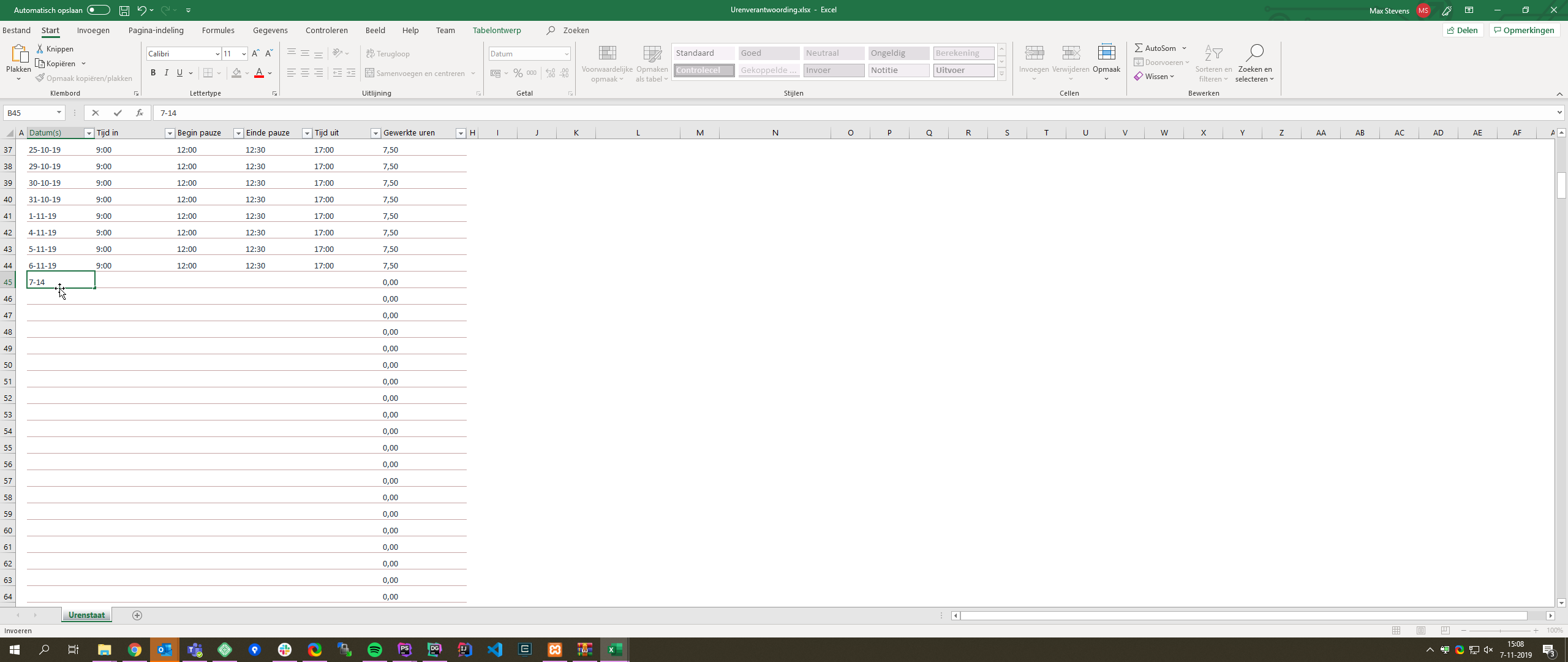The width and height of the screenshot is (1568, 662).
Task: Open Spotify from the taskbar
Action: (375, 650)
